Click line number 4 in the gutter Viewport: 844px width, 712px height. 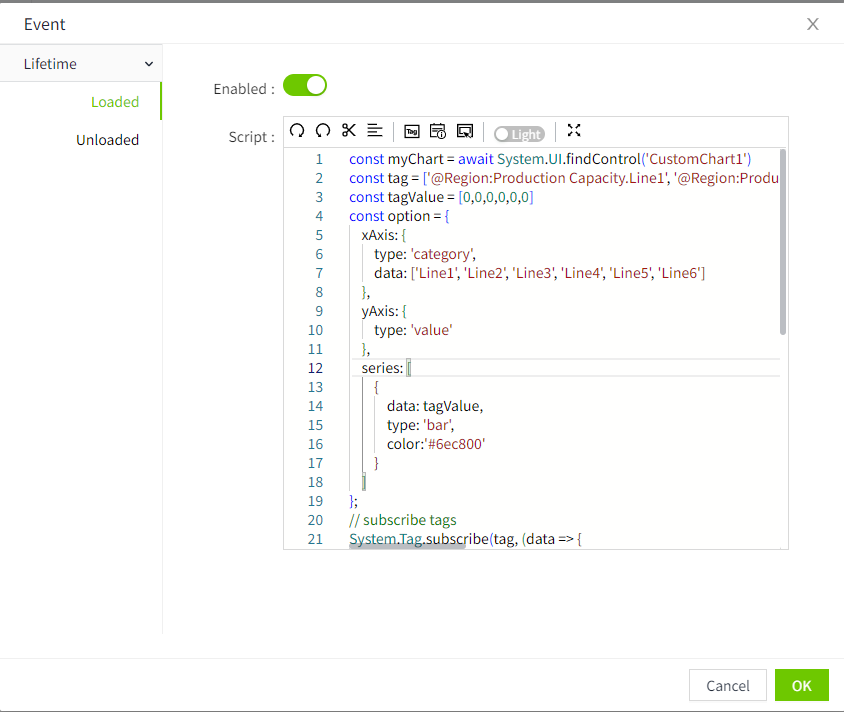coord(319,216)
